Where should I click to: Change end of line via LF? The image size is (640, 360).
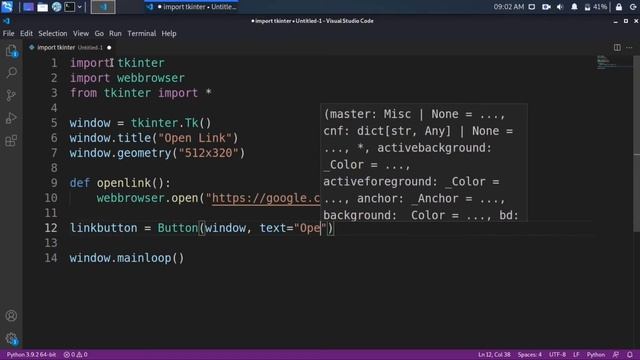click(576, 355)
